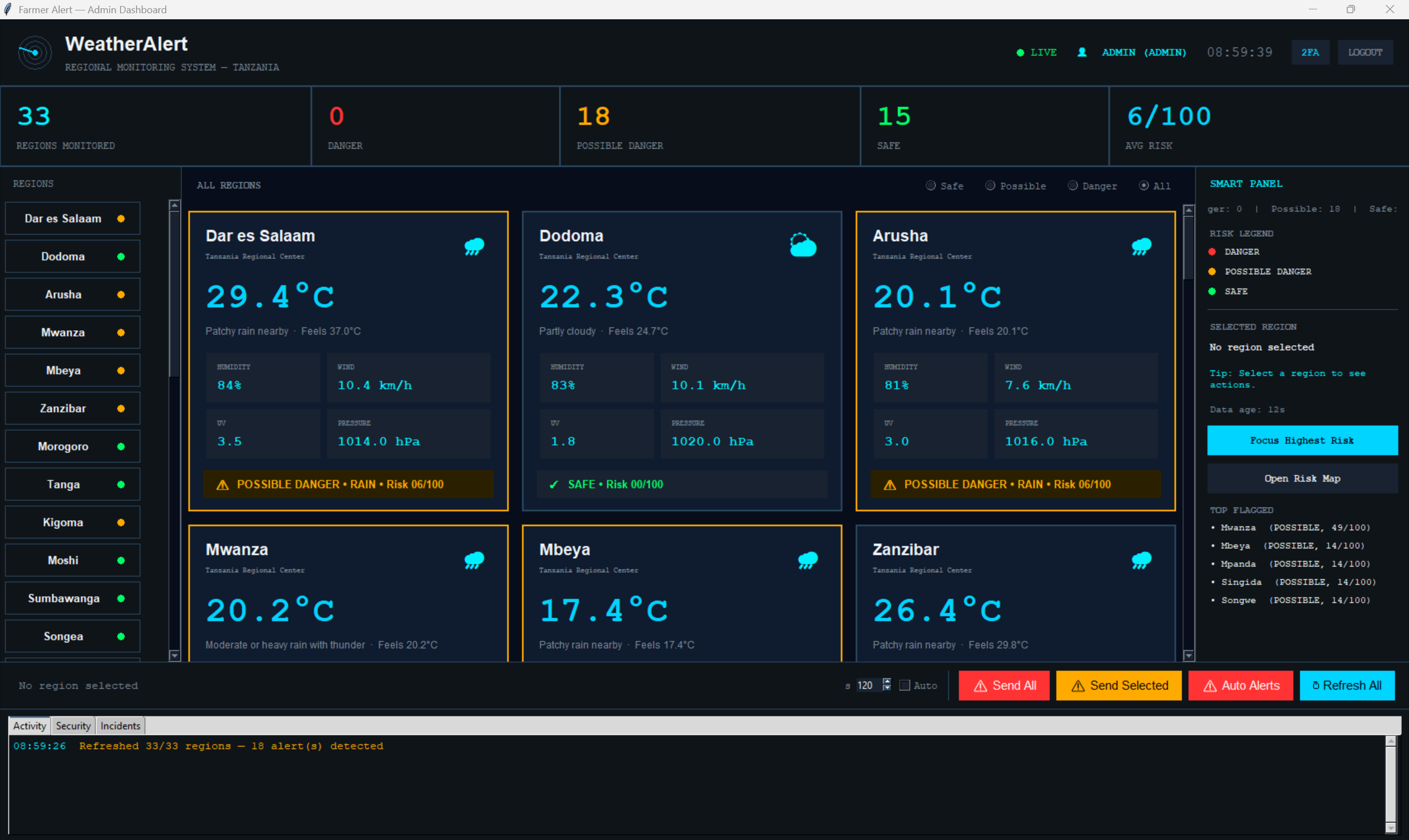Click the 18 POSSIBLE DANGER stat tile
The image size is (1409, 840).
click(x=710, y=126)
